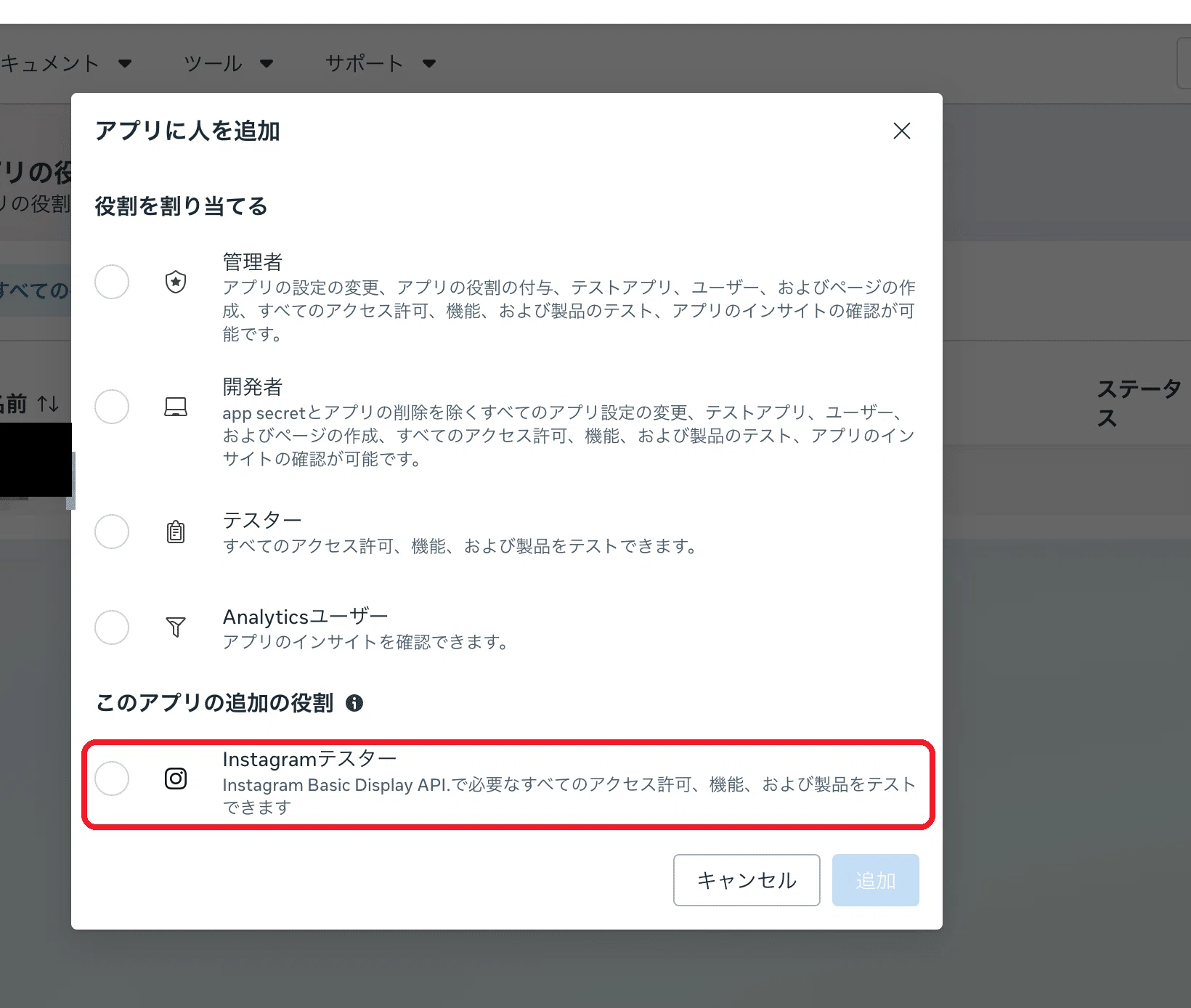Click the キャンセル button

pos(747,880)
